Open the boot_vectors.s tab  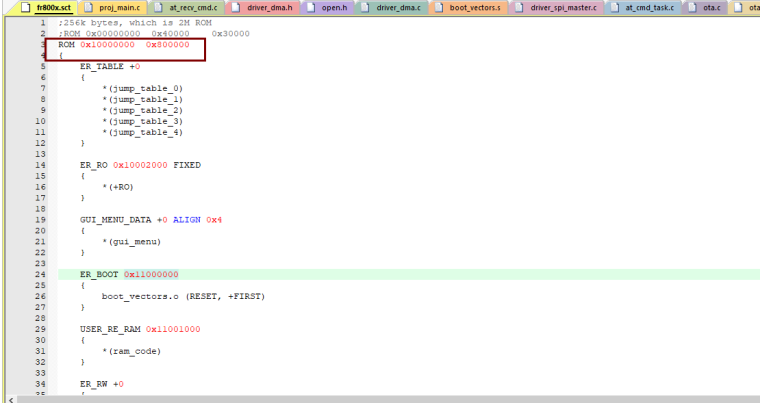tap(468, 7)
